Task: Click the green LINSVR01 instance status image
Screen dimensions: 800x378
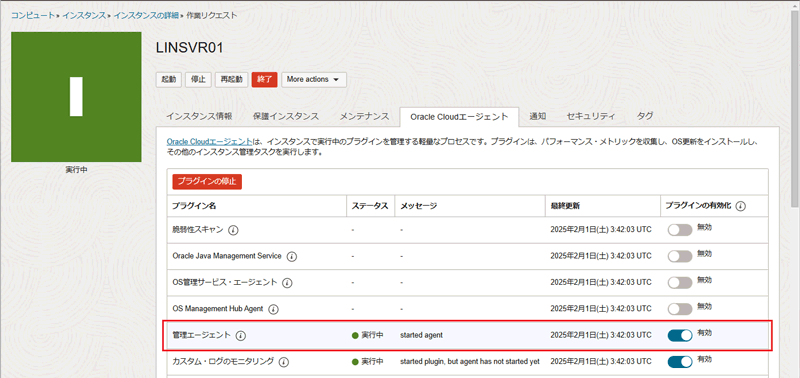Action: point(76,97)
